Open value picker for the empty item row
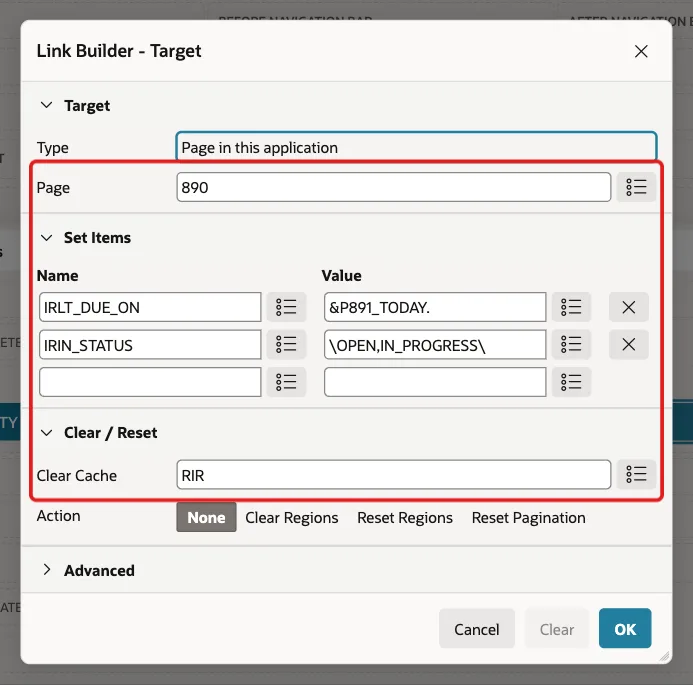This screenshot has height=685, width=693. 571,382
